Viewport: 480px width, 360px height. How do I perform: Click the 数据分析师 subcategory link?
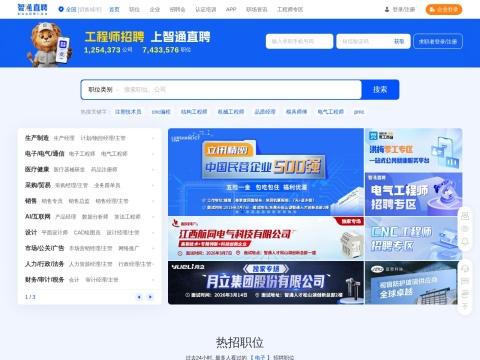[x=95, y=217]
